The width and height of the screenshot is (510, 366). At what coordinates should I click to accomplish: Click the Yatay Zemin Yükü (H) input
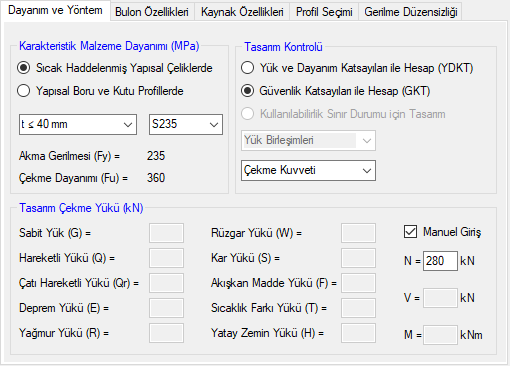coord(358,333)
